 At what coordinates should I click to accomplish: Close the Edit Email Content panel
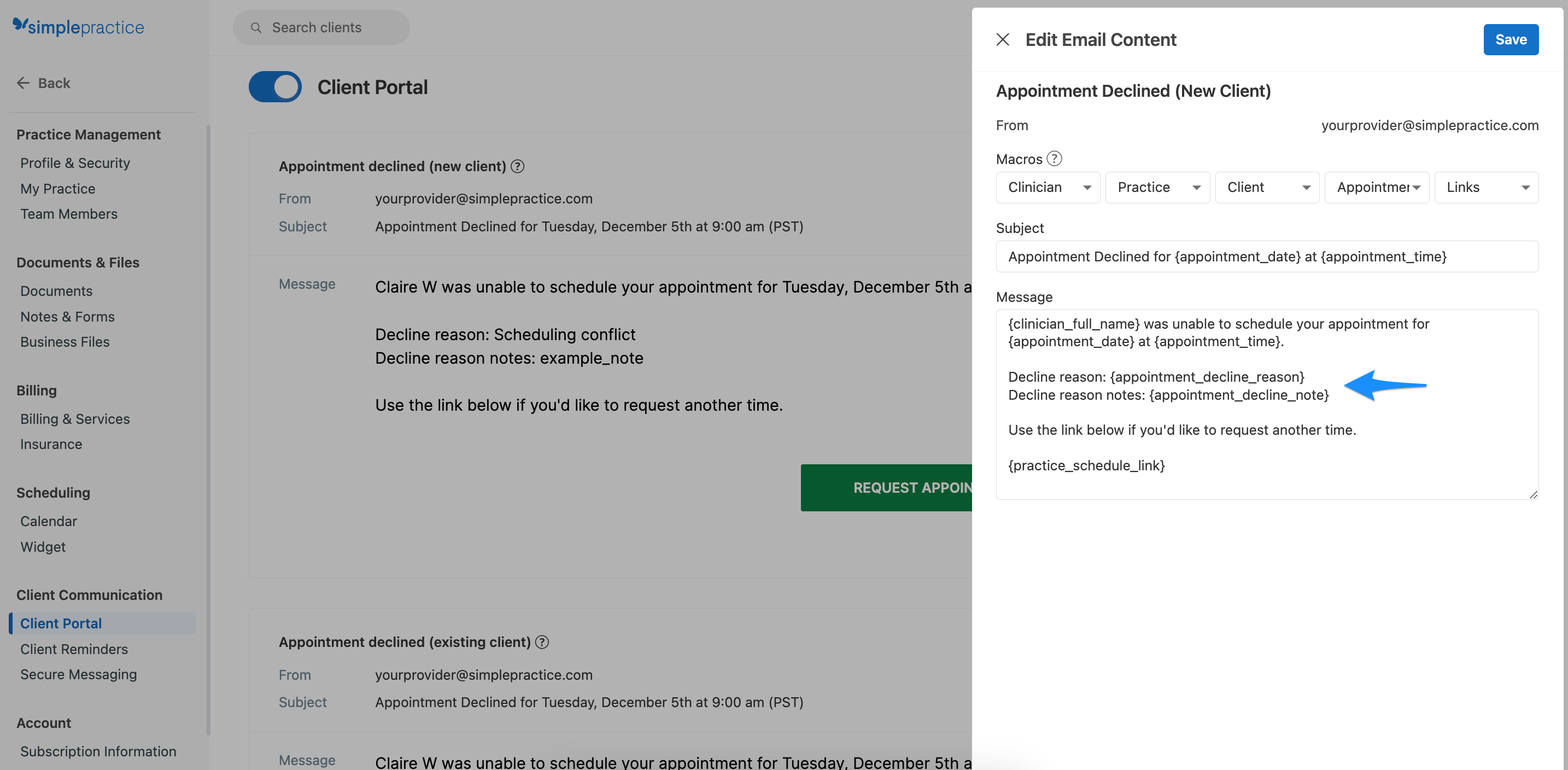click(1003, 39)
